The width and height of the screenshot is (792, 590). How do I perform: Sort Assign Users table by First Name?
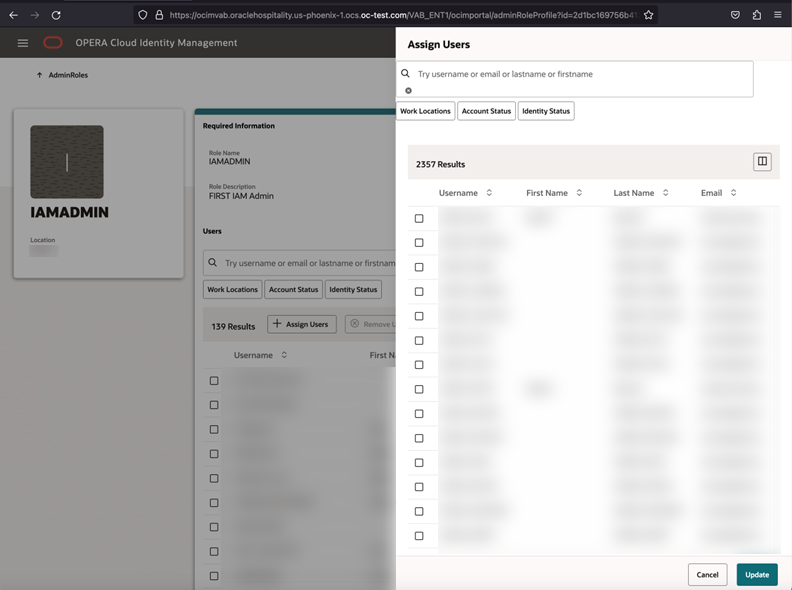[579, 193]
